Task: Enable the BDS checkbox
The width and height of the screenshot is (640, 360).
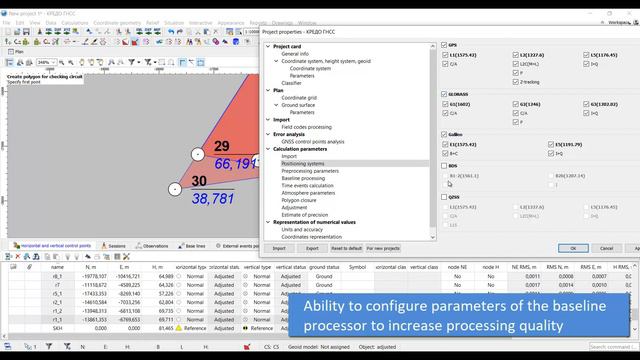Action: pos(444,166)
